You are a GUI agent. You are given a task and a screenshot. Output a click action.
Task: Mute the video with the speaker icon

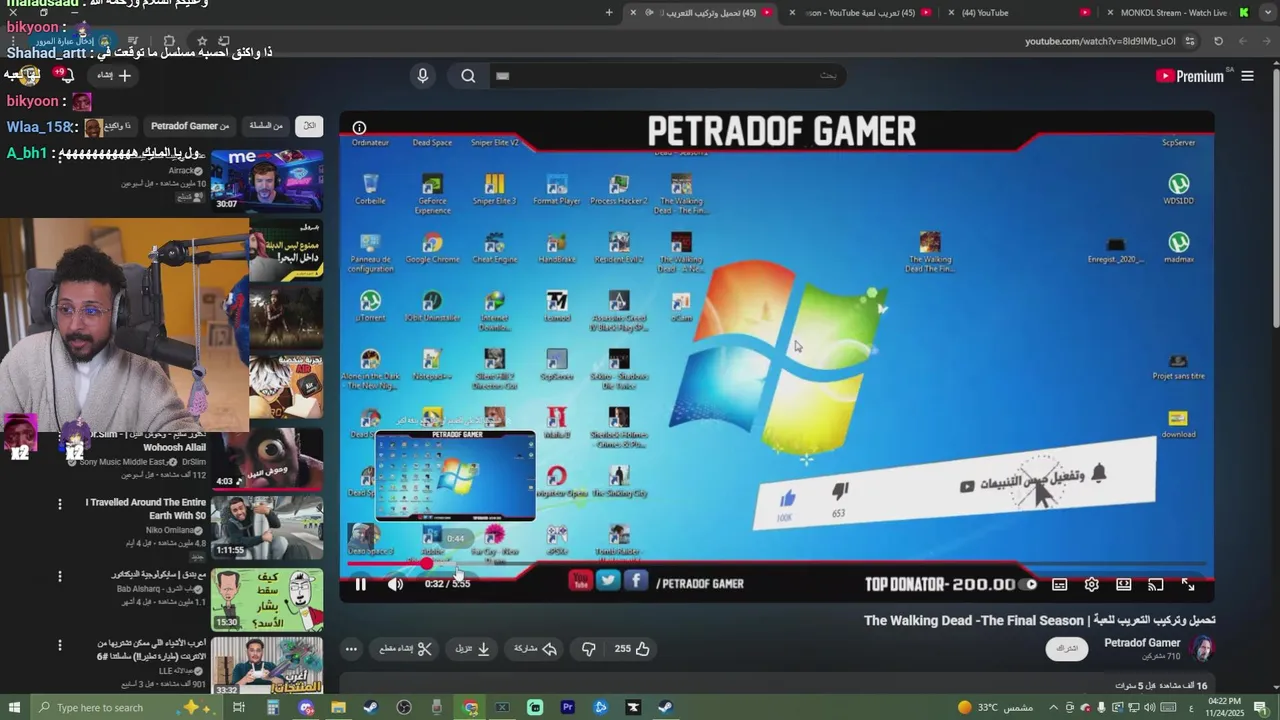tap(395, 584)
